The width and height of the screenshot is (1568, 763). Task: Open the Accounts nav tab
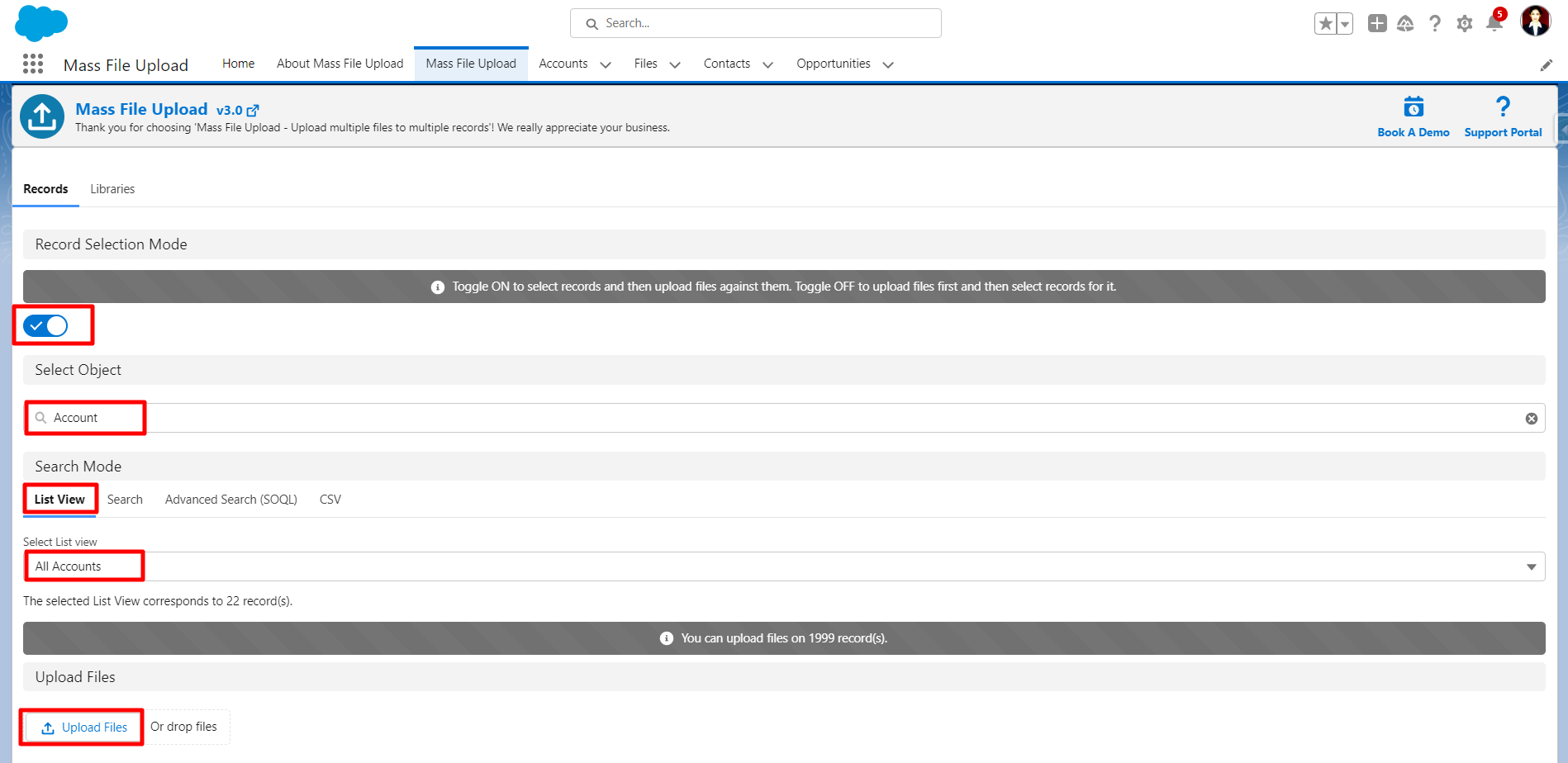coord(563,64)
